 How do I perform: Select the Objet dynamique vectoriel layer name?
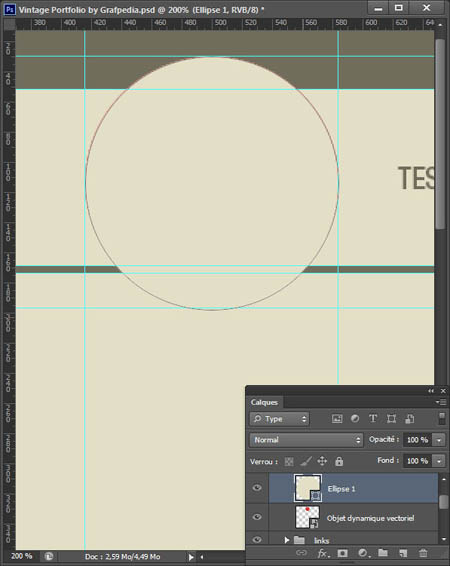(370, 518)
